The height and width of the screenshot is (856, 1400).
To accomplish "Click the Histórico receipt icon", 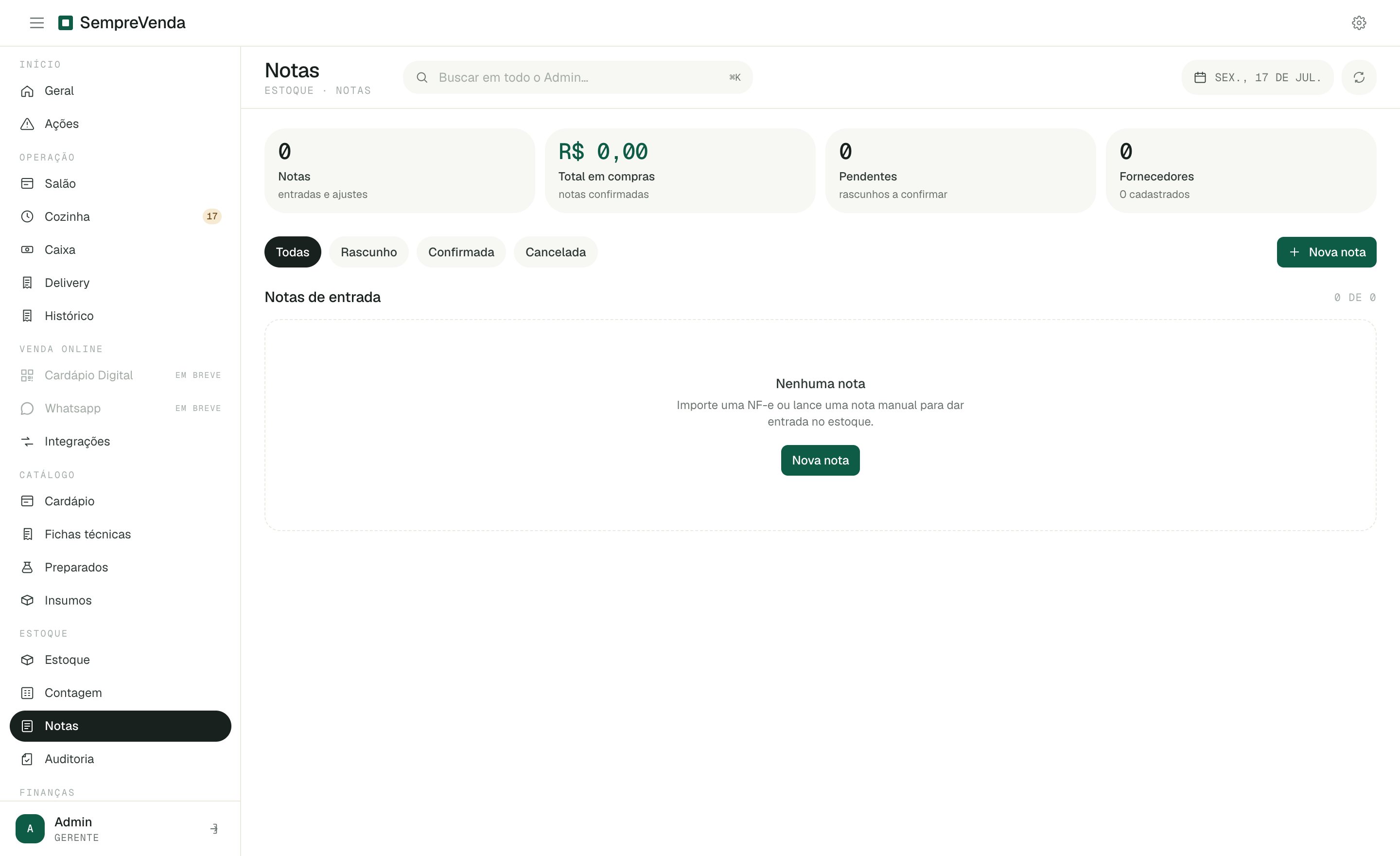I will pos(27,316).
